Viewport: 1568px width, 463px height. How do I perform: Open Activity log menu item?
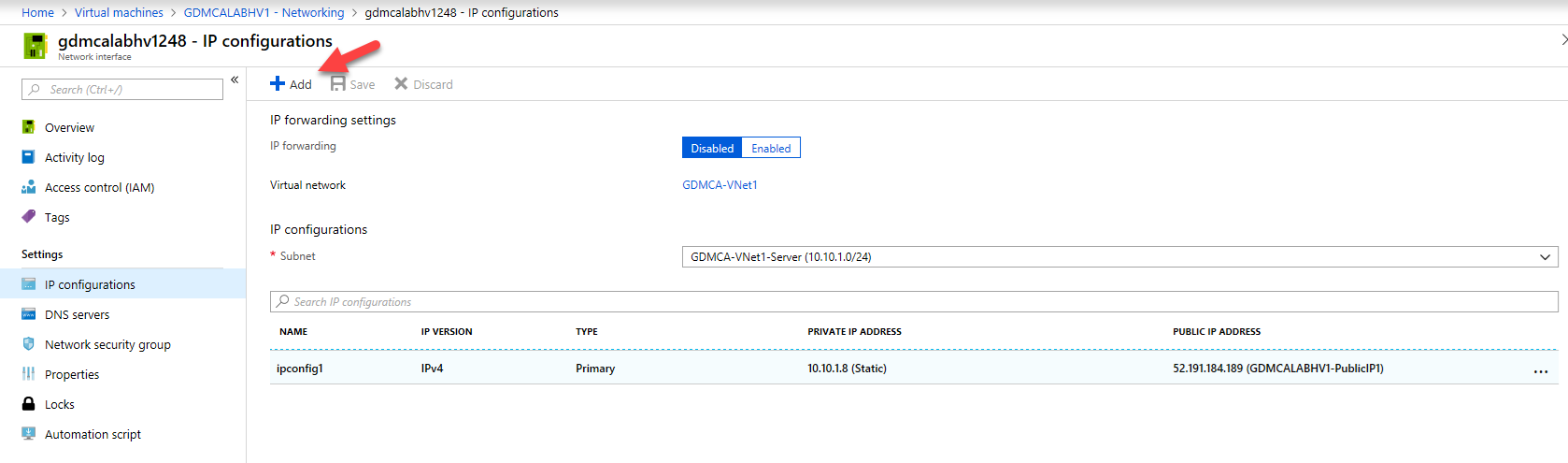(x=75, y=157)
